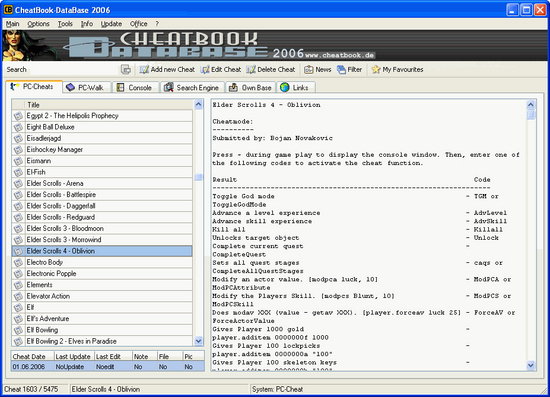Screen dimensions: 550x397
Task: Click the icon next to Electro Body
Action: coord(18,262)
